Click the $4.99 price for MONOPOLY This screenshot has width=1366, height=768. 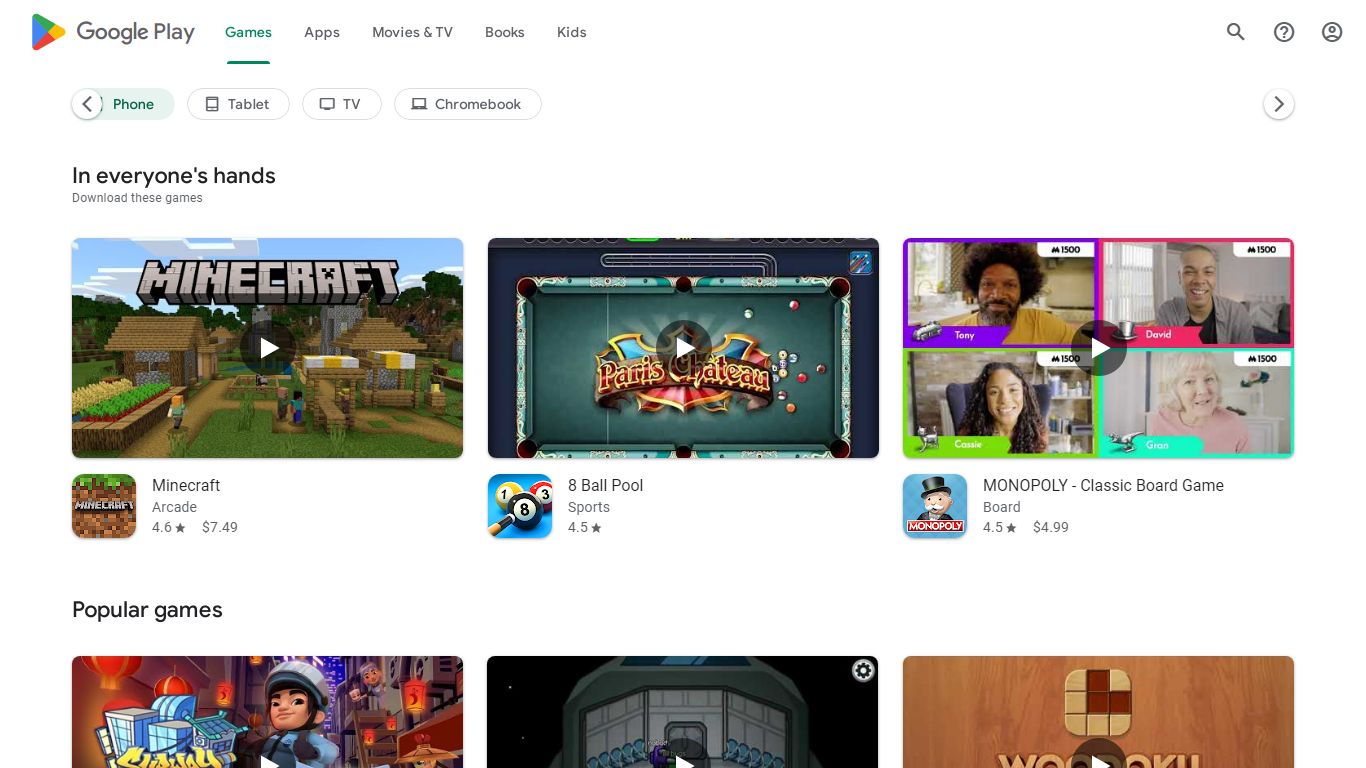(1051, 527)
